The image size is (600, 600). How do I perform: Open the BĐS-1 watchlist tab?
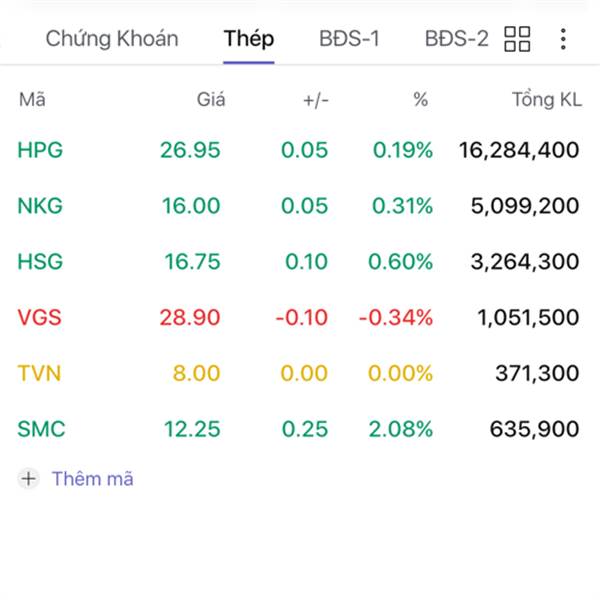[349, 40]
